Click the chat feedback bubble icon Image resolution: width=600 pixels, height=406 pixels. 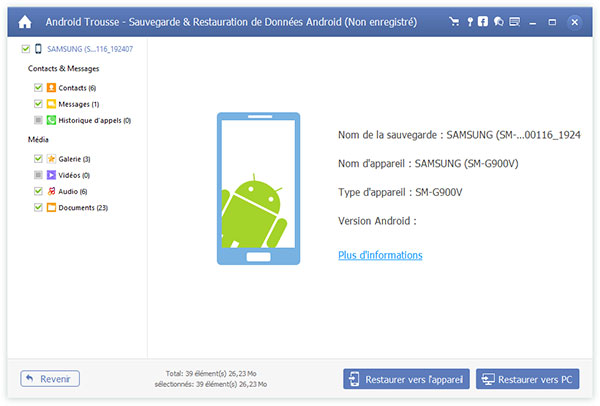(x=499, y=20)
